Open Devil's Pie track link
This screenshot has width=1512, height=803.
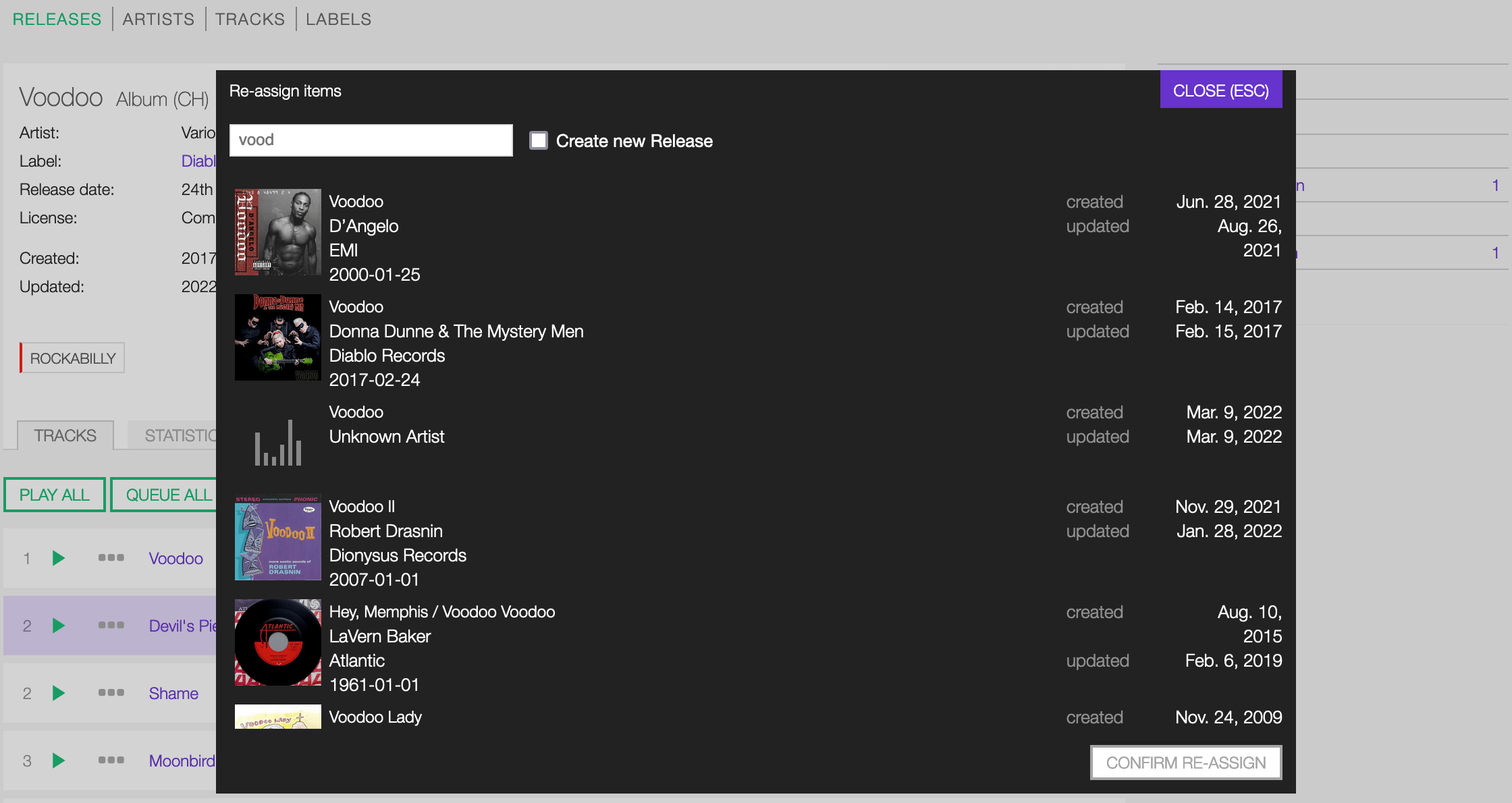click(x=182, y=626)
